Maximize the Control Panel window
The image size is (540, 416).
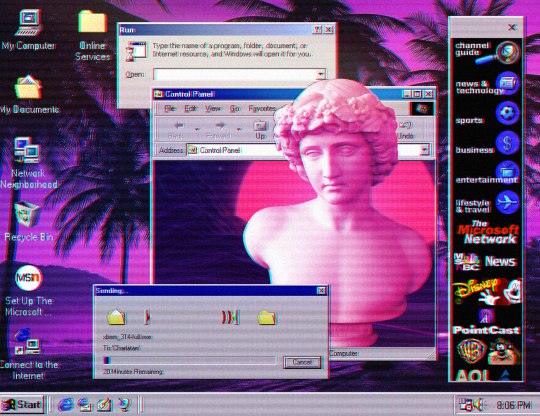tap(417, 94)
